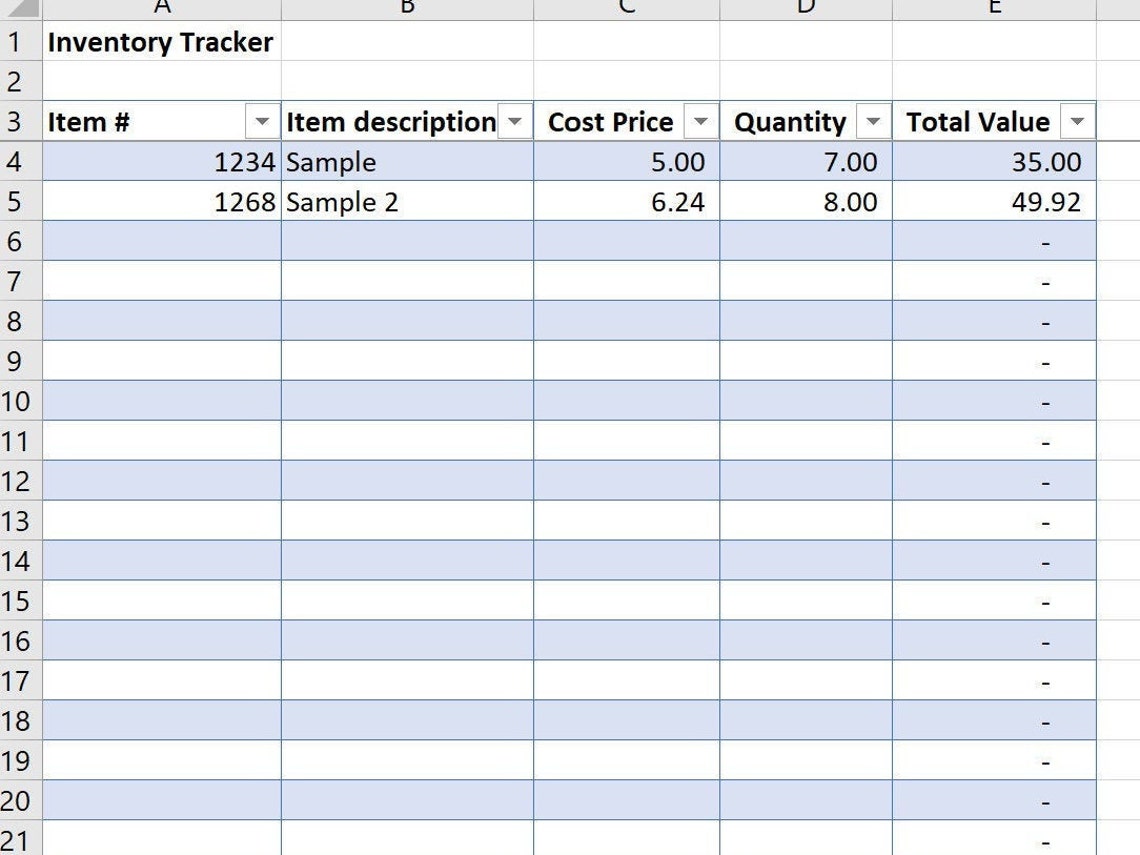
Task: Click the cell containing 1234
Action: click(x=160, y=161)
